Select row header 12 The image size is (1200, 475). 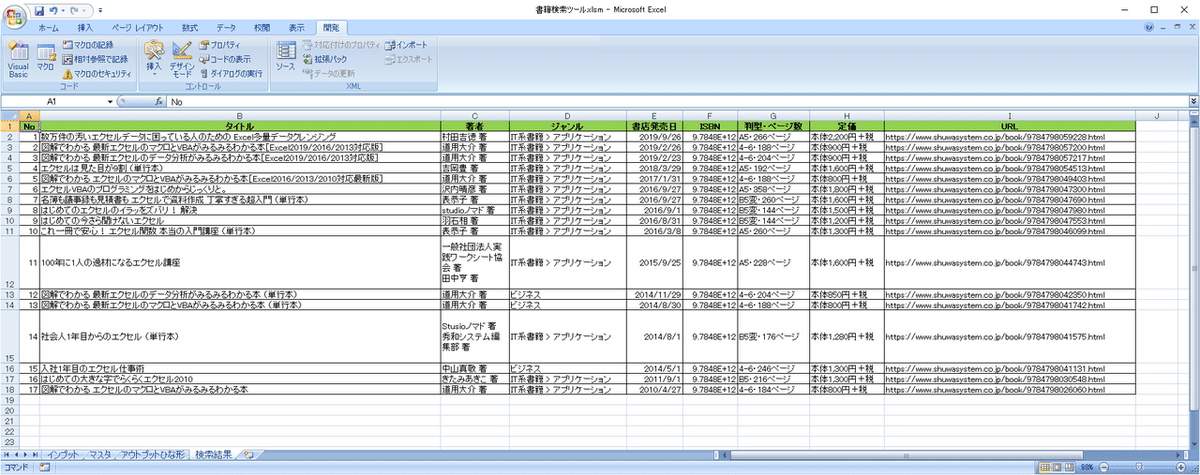pos(10,263)
